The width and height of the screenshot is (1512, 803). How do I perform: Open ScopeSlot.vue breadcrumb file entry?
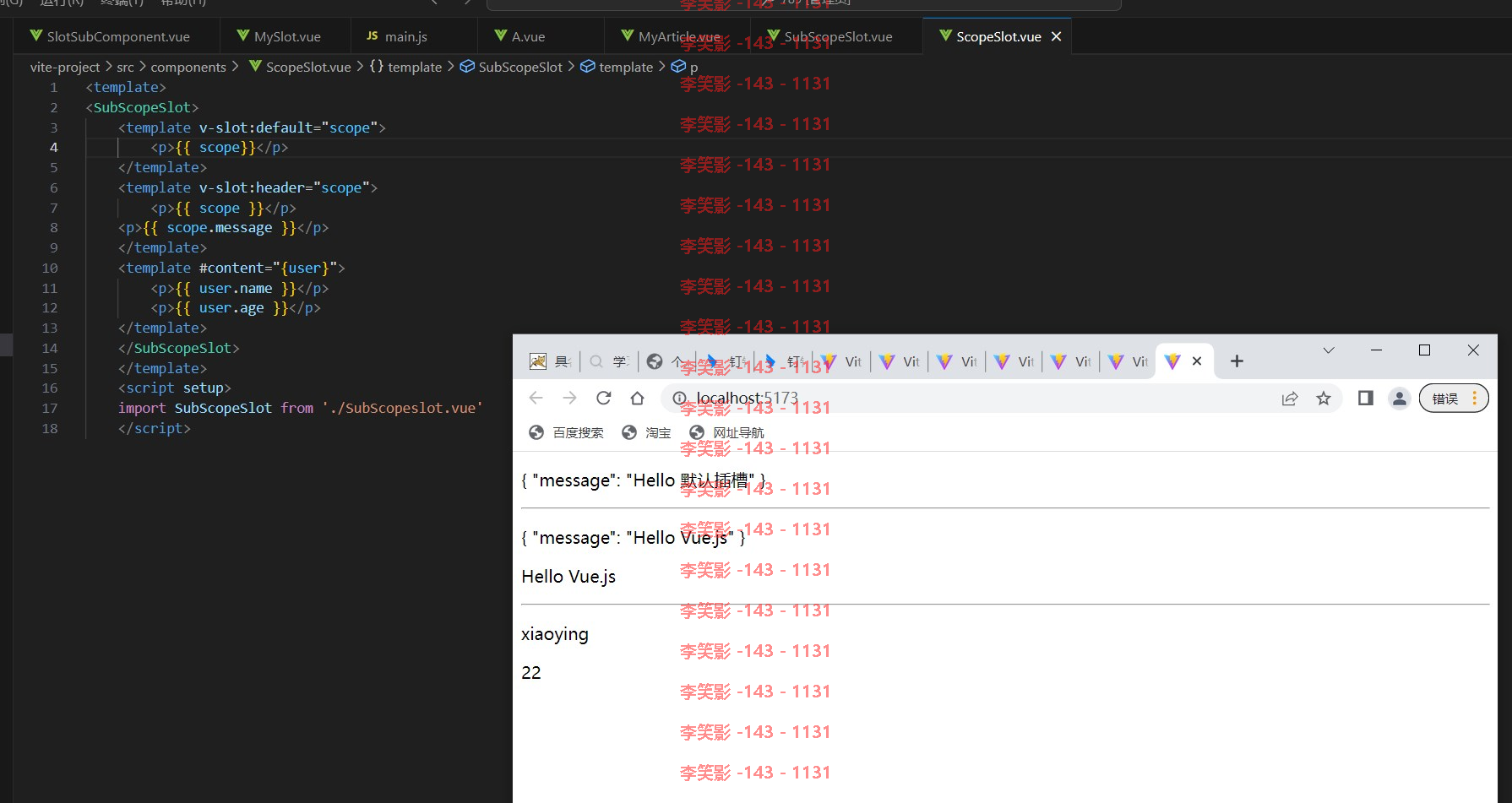[x=300, y=67]
